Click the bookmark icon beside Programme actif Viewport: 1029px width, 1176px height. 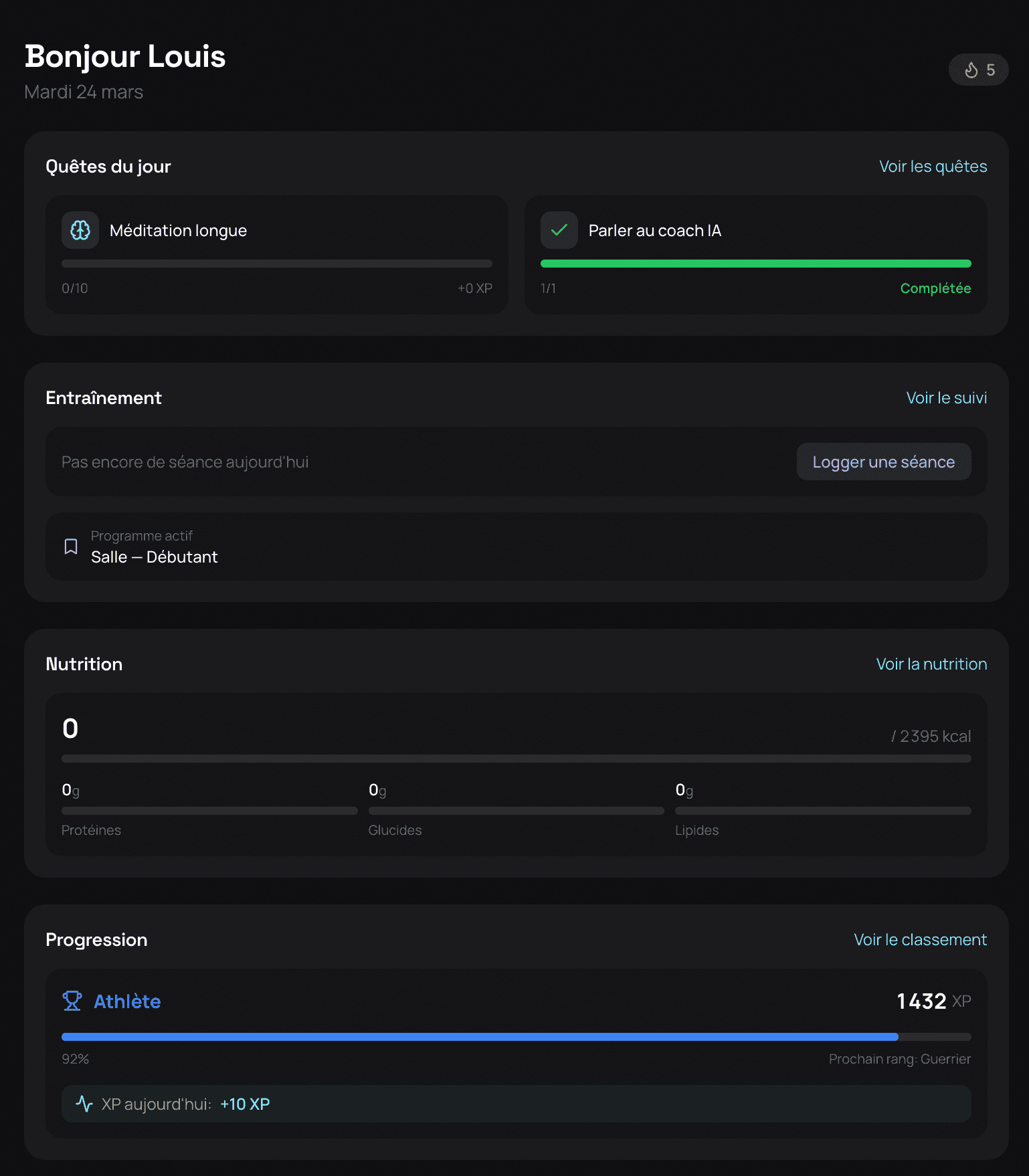click(x=71, y=547)
